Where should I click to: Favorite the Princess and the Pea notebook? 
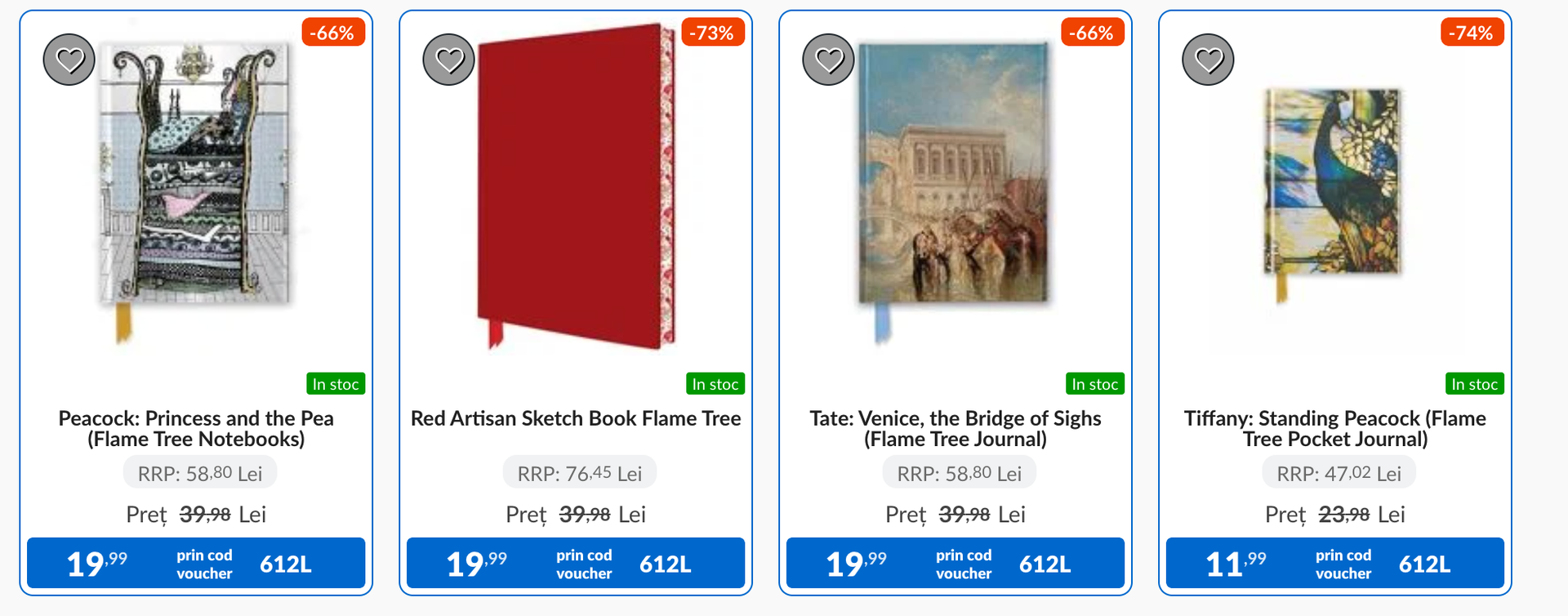(x=69, y=60)
